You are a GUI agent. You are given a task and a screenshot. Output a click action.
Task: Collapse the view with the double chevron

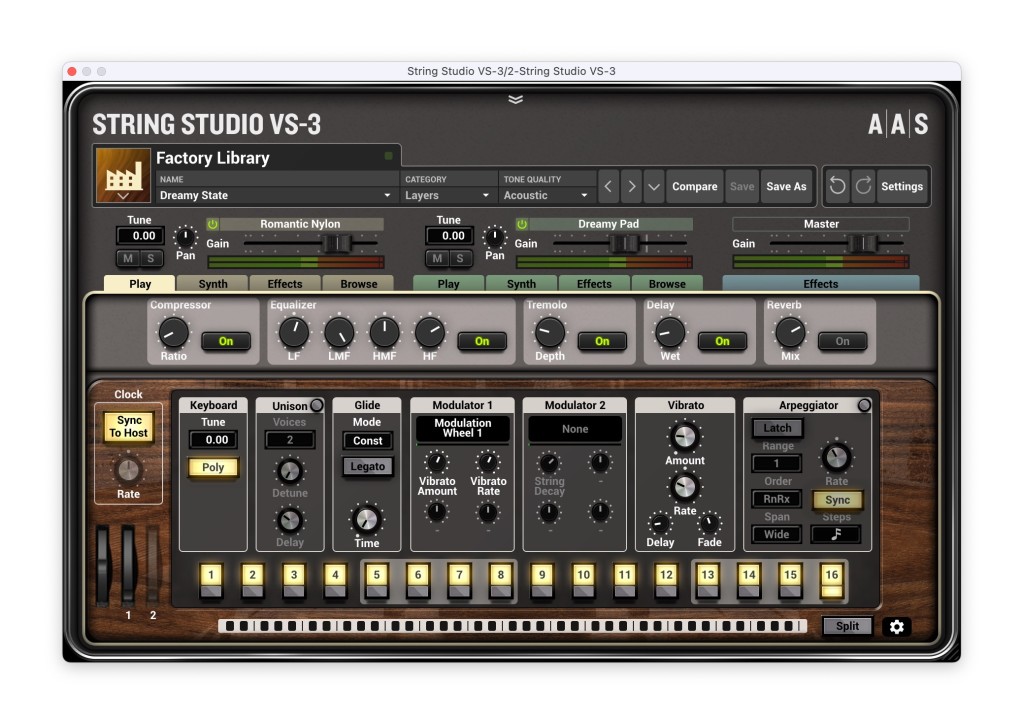click(x=515, y=99)
